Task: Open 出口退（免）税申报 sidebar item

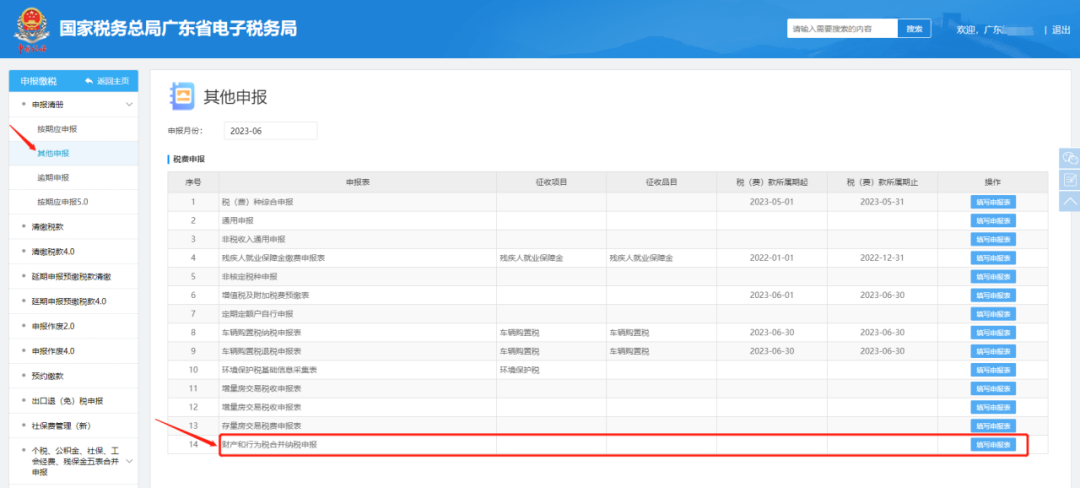Action: pos(66,401)
